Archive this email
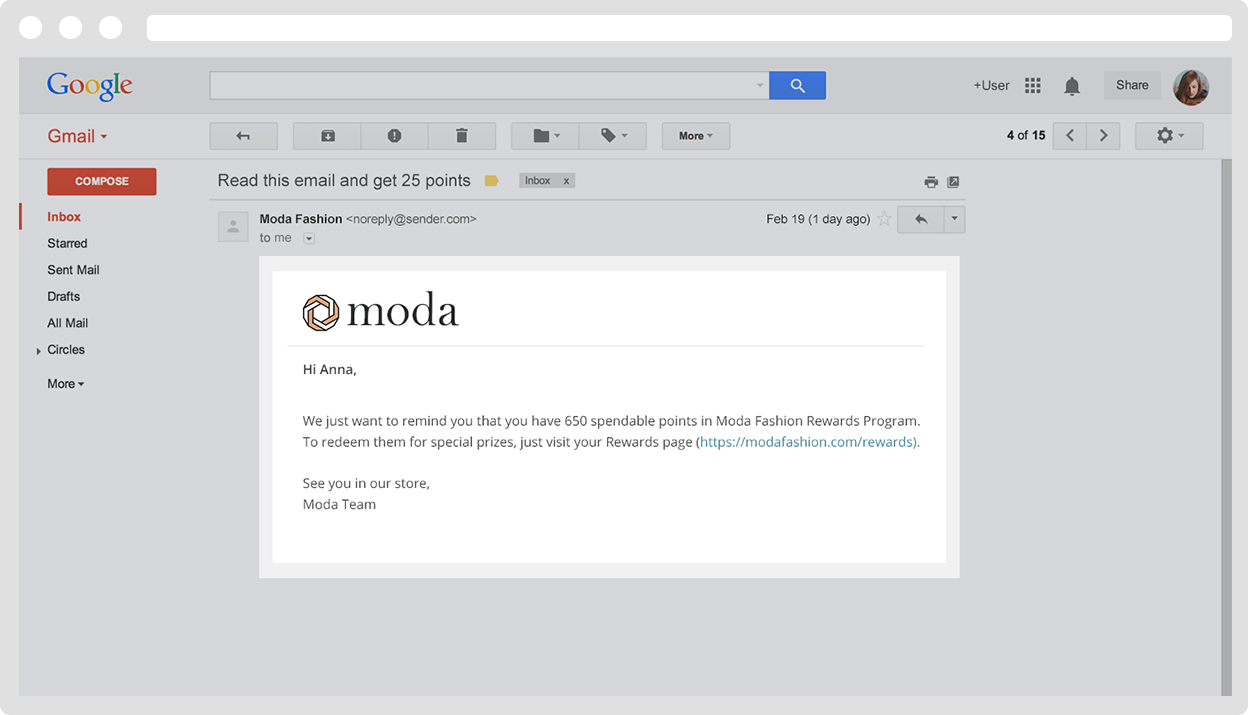The width and height of the screenshot is (1248, 715). tap(327, 136)
